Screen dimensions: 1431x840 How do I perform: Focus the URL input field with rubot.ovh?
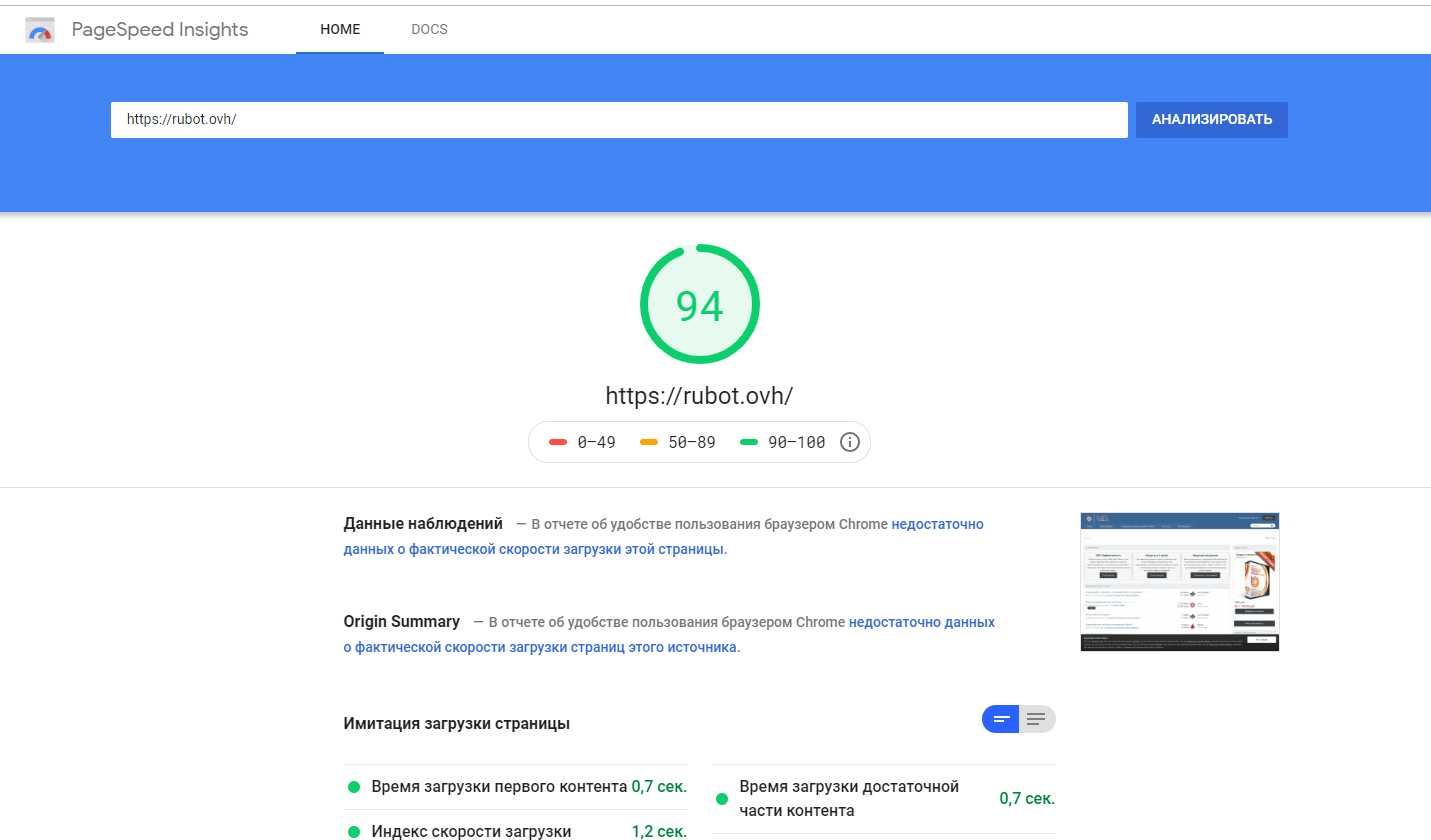pos(618,120)
